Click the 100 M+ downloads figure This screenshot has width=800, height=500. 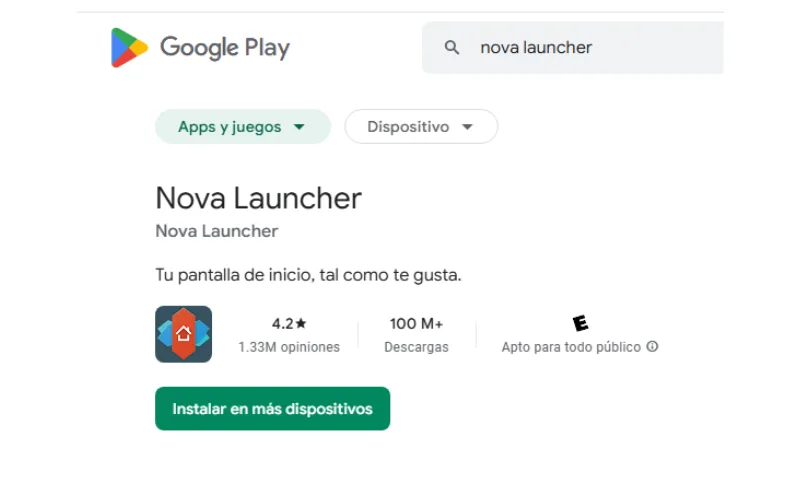416,323
